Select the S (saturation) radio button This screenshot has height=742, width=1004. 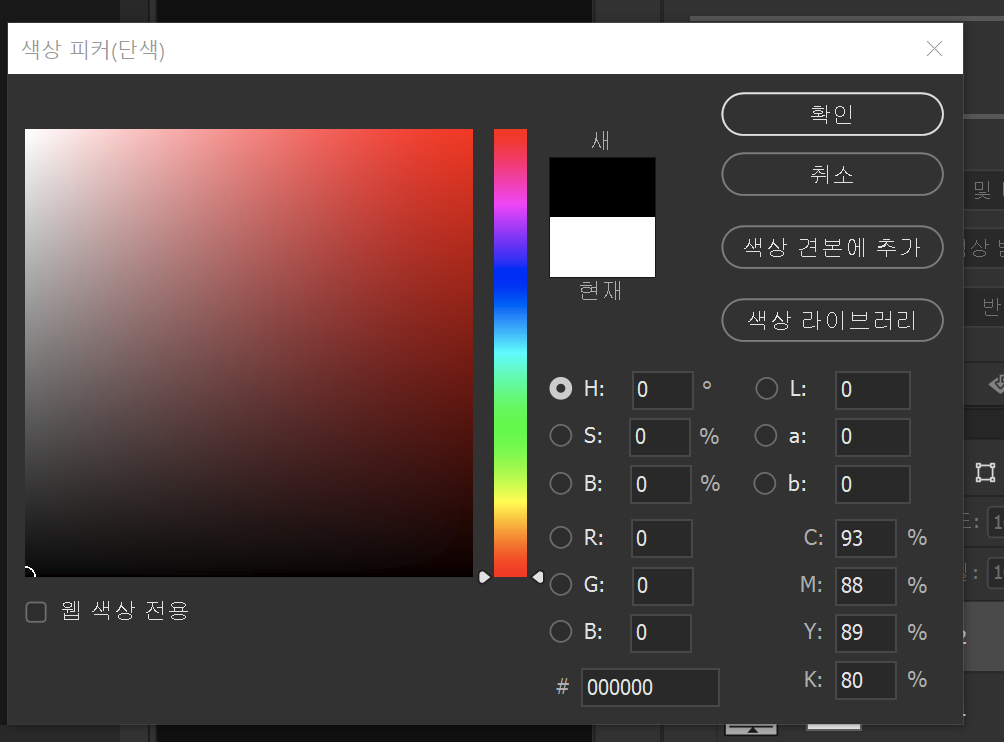tap(561, 435)
